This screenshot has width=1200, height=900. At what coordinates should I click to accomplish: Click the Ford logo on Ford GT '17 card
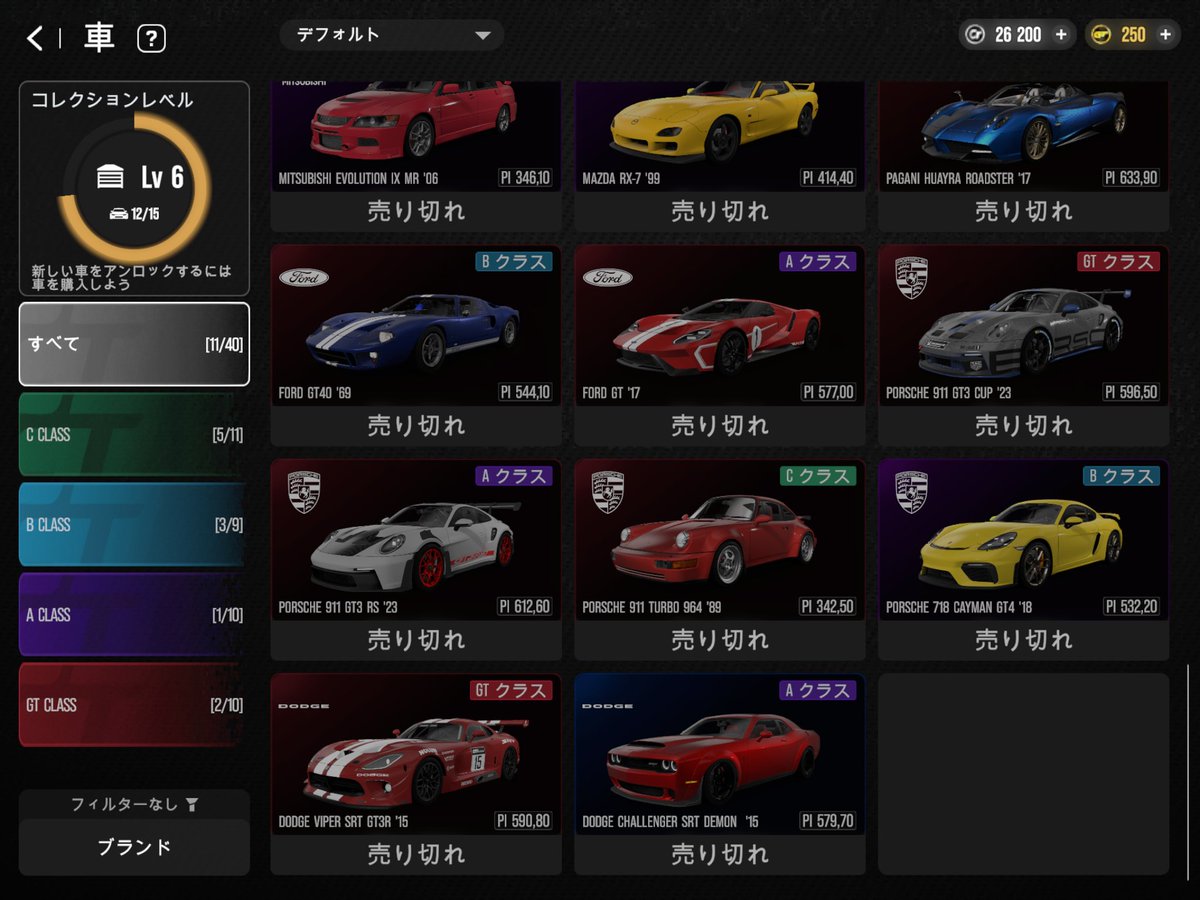pos(608,277)
